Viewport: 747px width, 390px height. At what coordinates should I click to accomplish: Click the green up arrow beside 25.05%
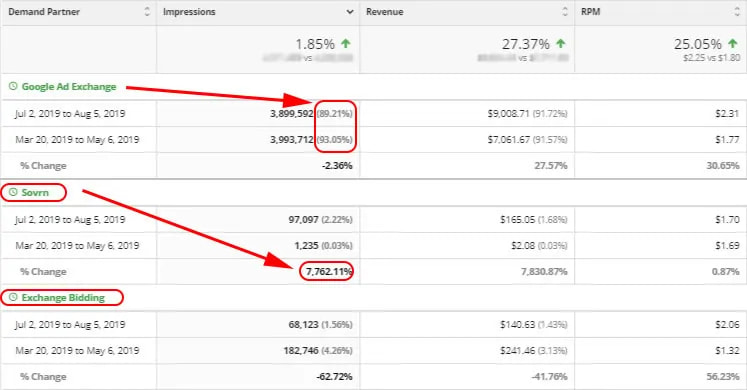733,44
